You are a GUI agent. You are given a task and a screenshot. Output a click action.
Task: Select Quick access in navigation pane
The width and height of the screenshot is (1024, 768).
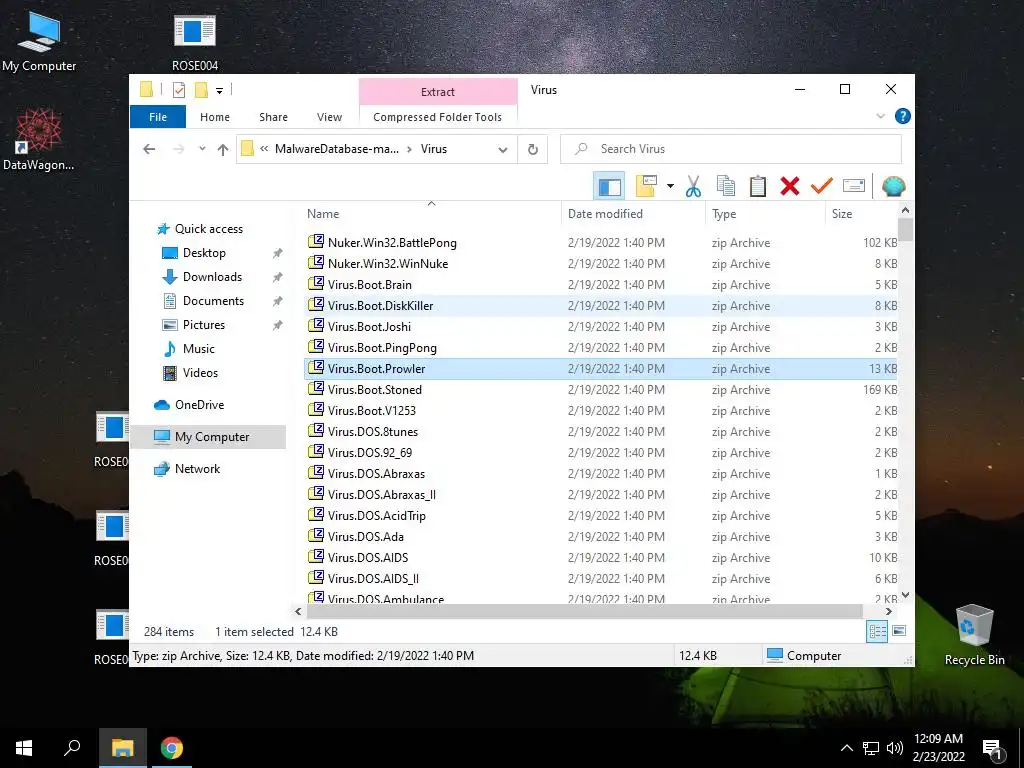pyautogui.click(x=208, y=229)
